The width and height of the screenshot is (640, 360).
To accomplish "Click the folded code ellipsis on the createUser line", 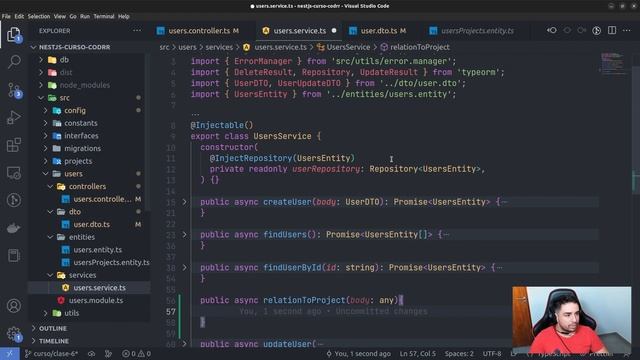I will [504, 202].
